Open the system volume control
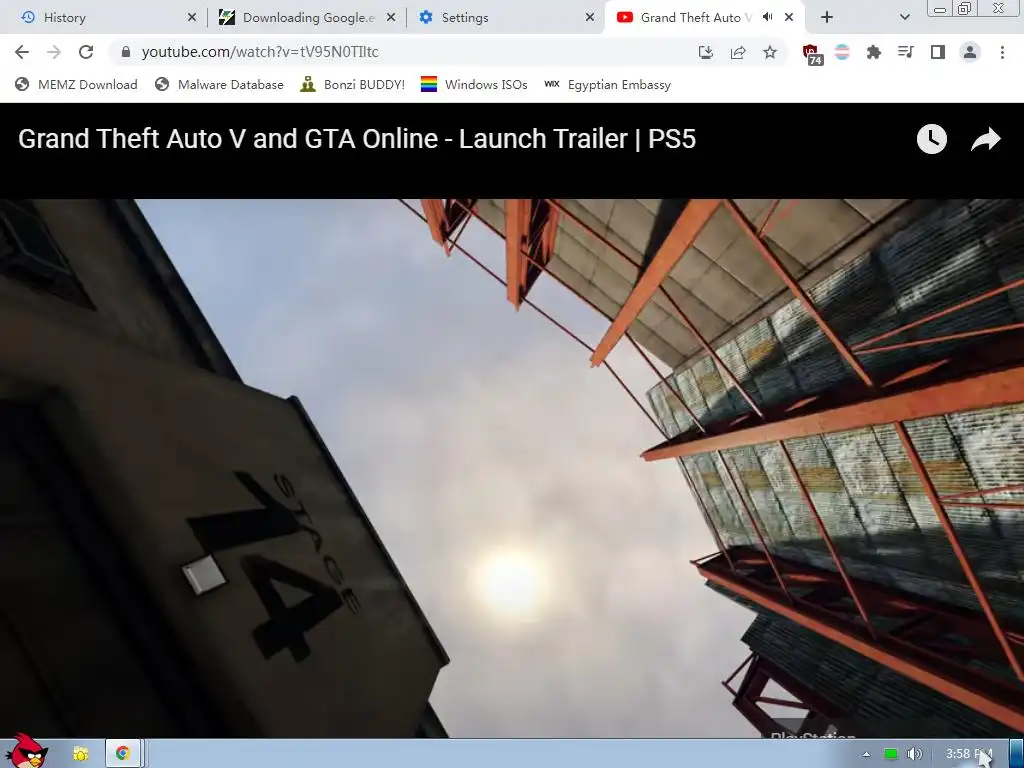1024x768 pixels. click(x=914, y=754)
